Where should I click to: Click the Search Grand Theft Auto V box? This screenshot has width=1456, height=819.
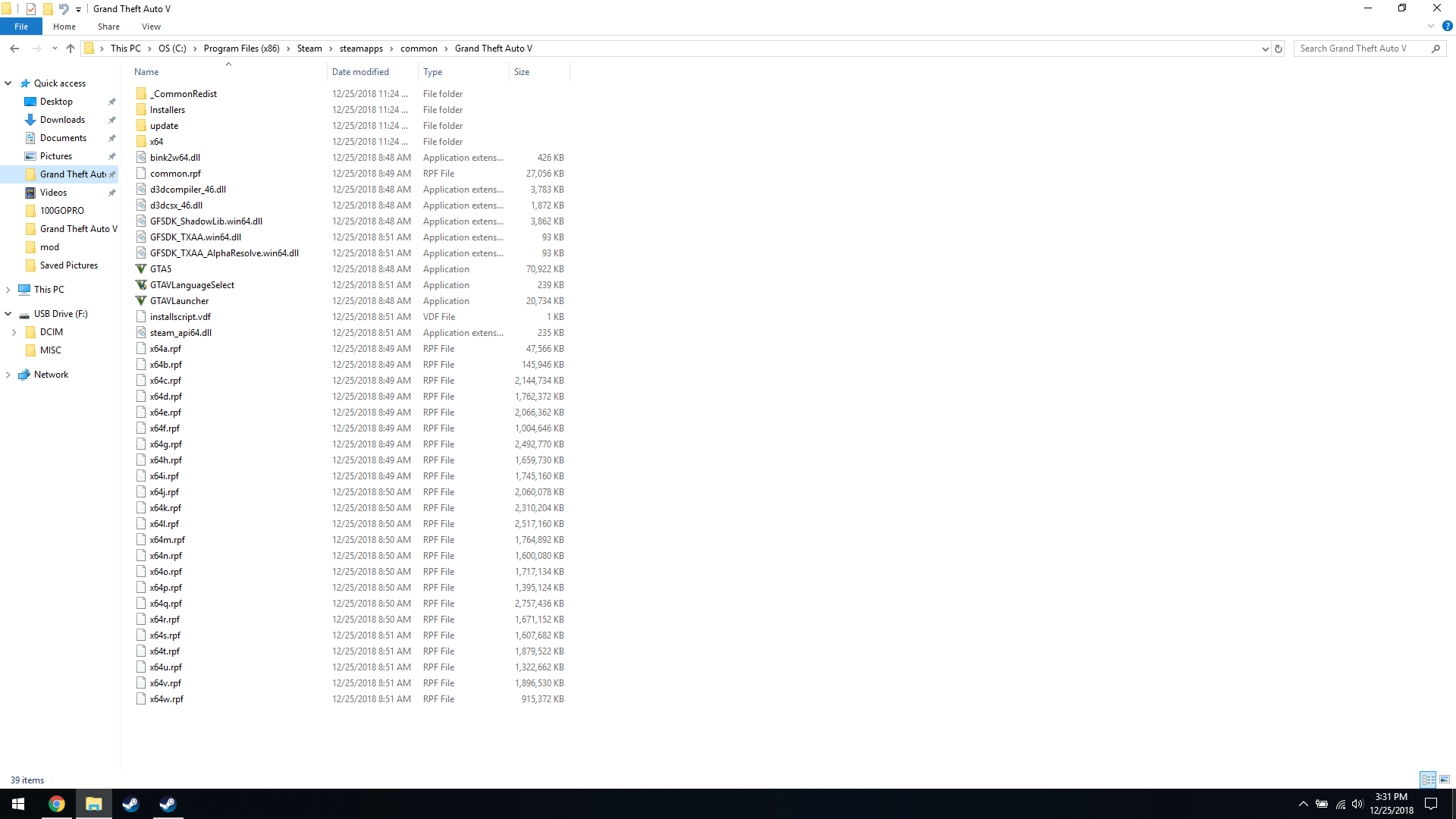point(1361,49)
